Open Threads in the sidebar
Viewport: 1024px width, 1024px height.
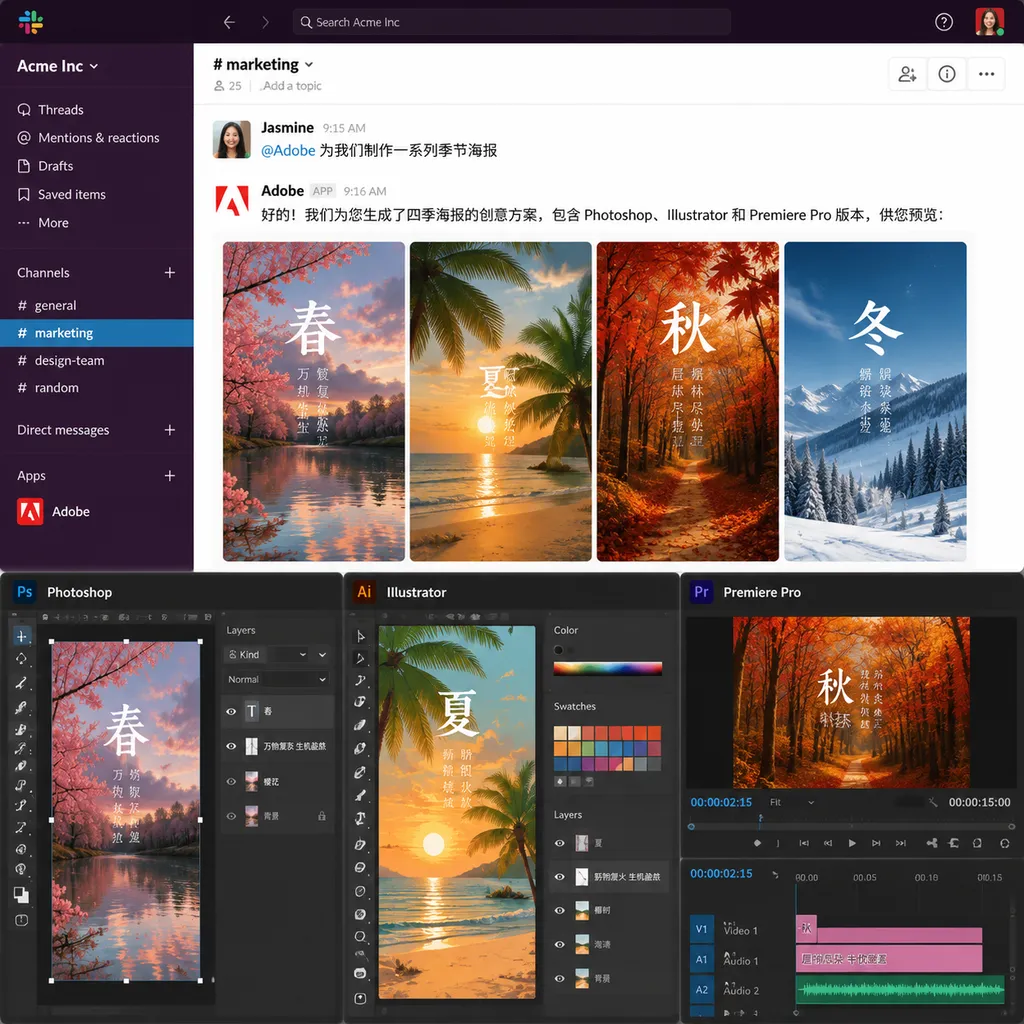tap(51, 110)
